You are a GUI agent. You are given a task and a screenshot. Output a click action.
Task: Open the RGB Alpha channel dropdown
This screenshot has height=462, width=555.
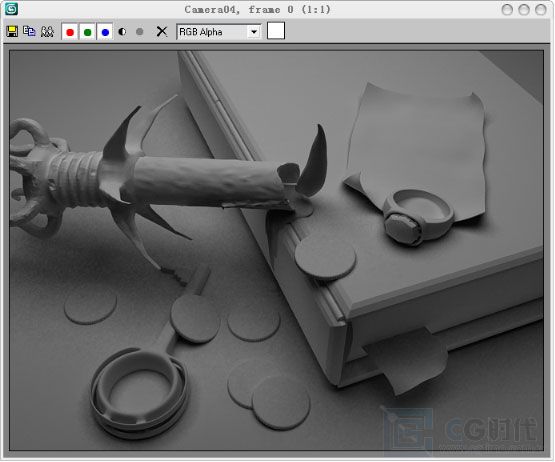(x=219, y=32)
